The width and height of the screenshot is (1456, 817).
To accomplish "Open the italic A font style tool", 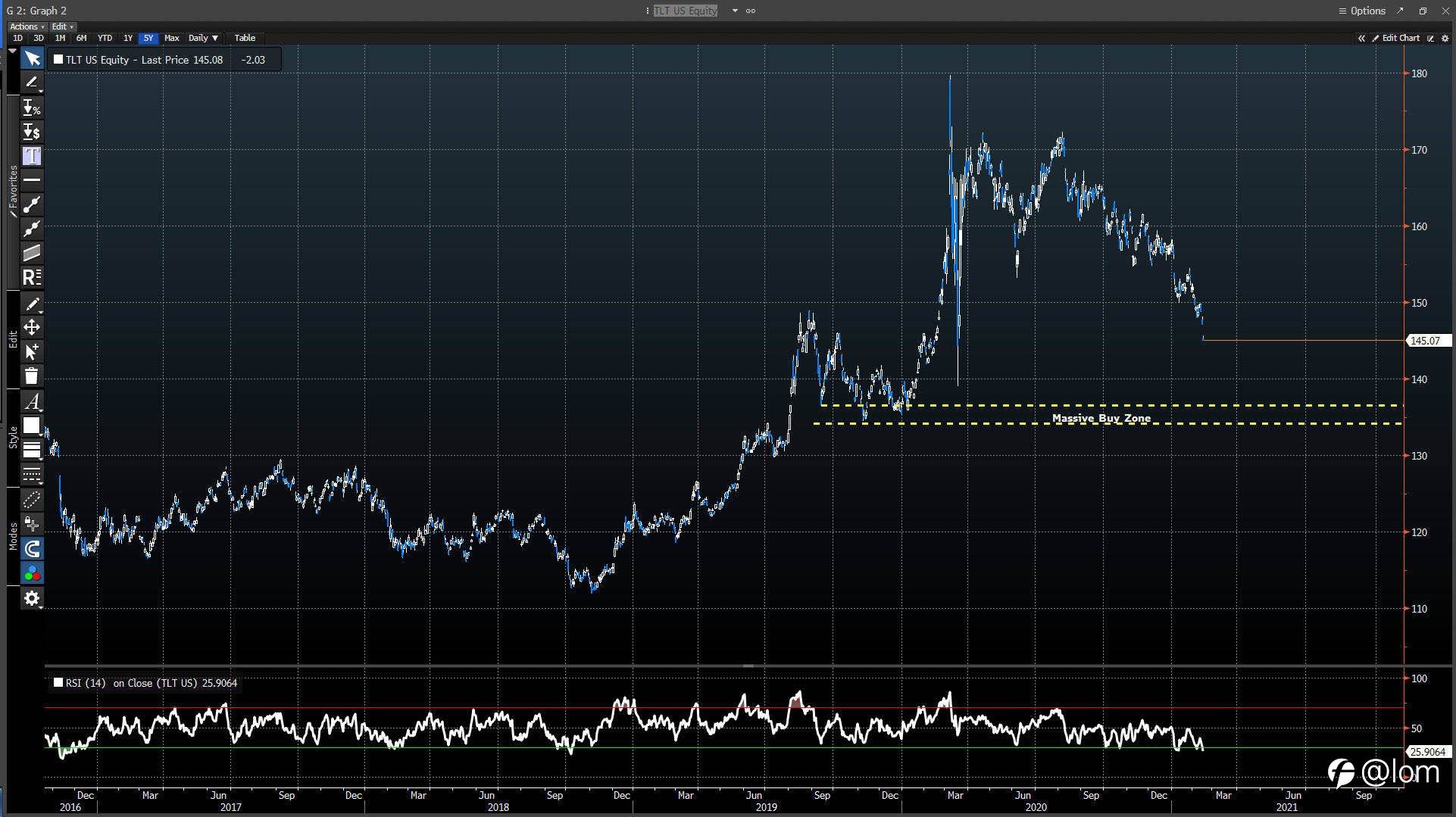I will click(x=32, y=401).
